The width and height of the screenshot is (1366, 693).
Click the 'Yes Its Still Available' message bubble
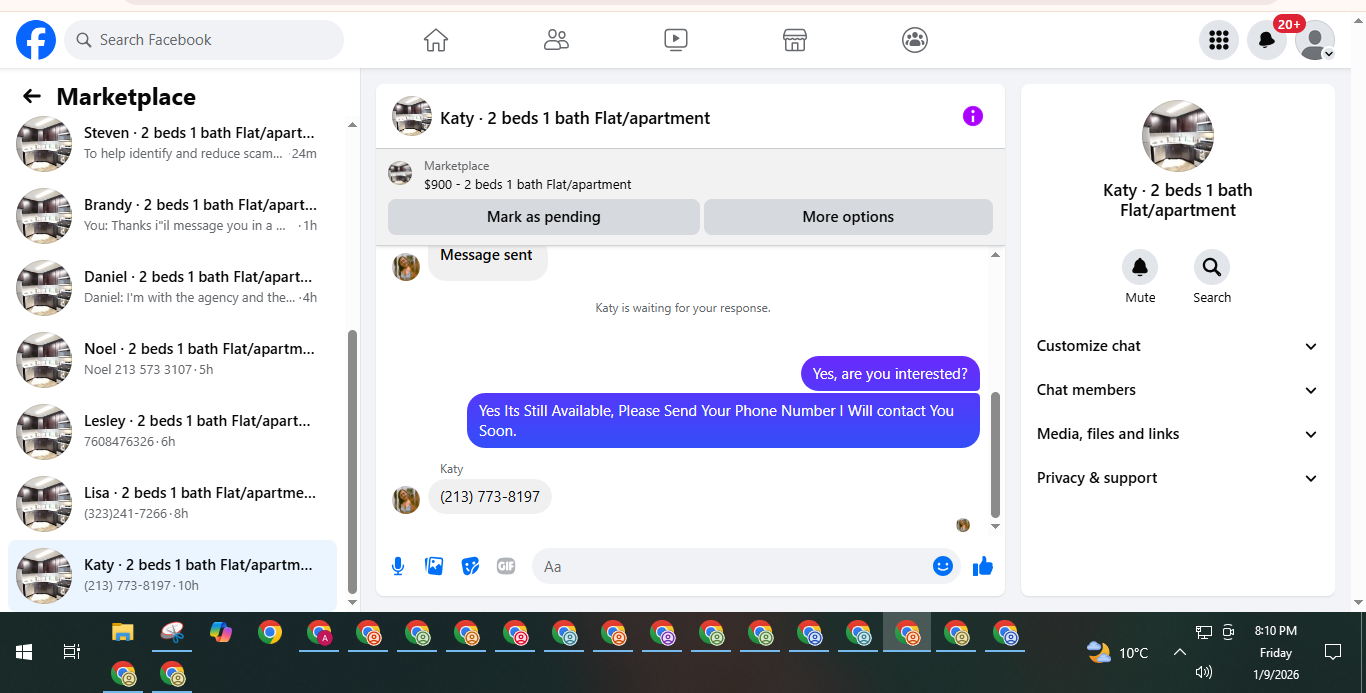click(723, 421)
